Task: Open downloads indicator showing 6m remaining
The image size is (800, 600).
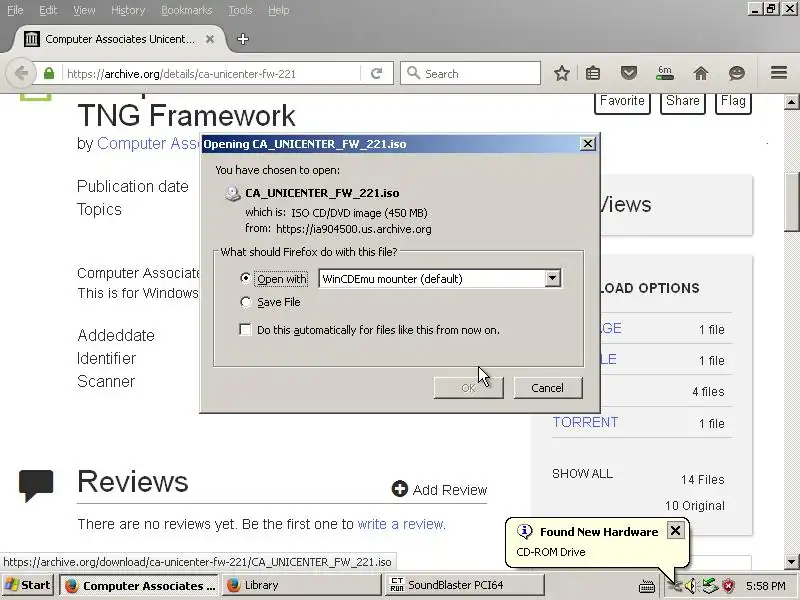Action: (x=665, y=73)
